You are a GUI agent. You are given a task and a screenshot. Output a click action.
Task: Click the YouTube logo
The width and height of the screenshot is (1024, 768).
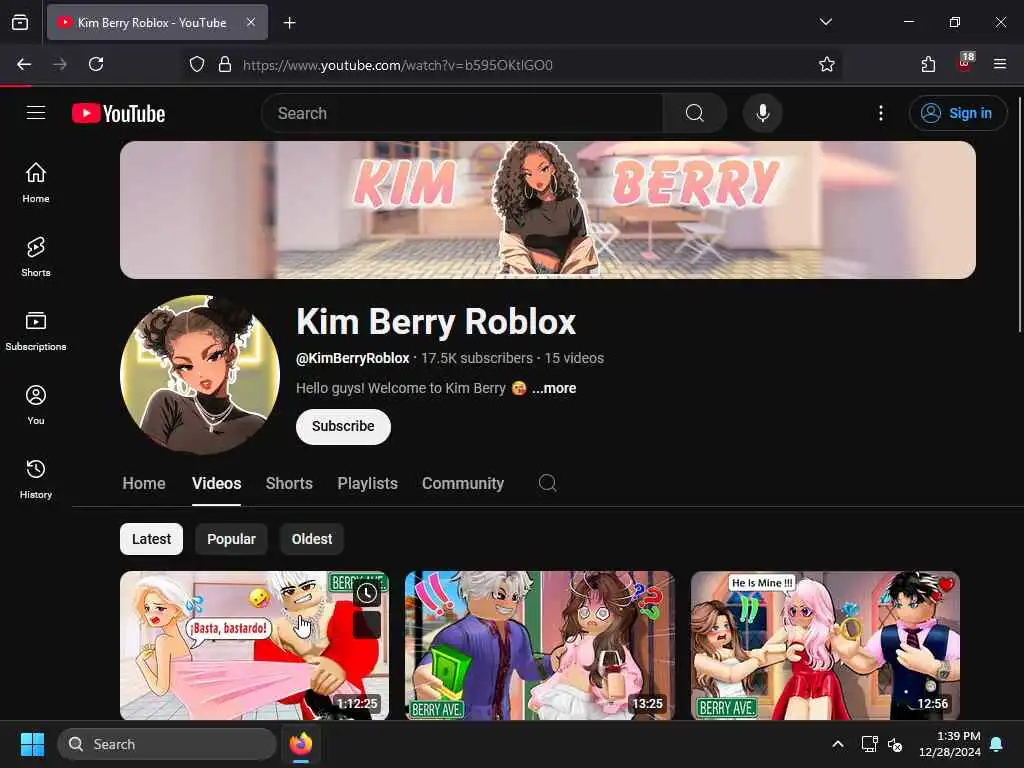coord(118,114)
